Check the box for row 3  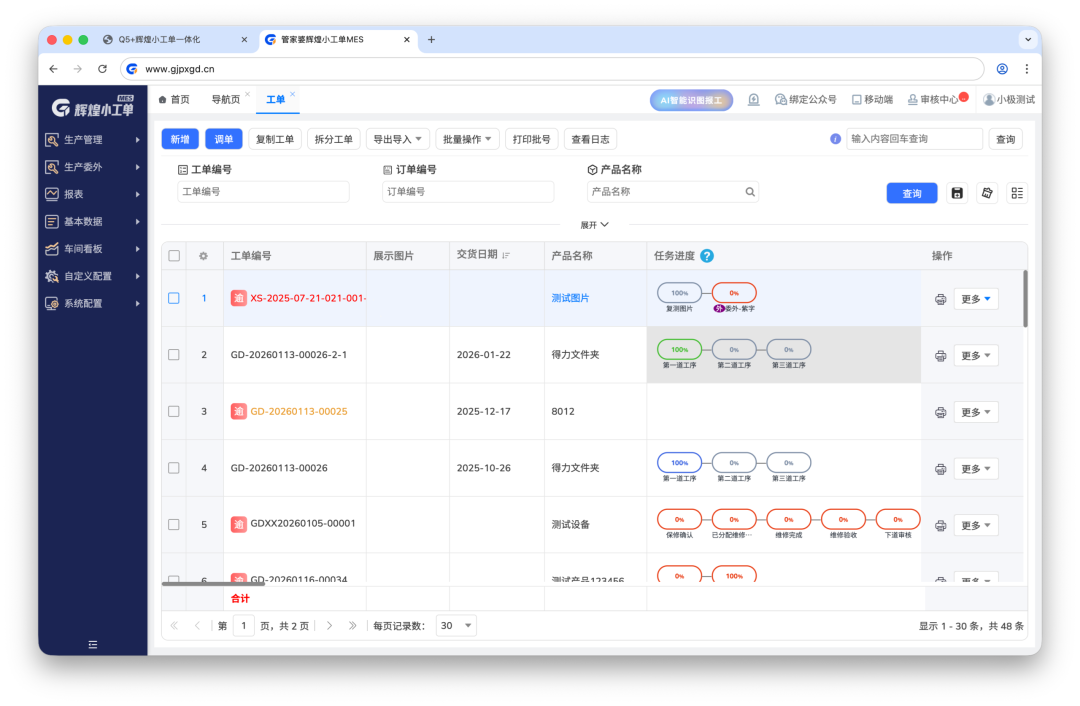coord(174,412)
